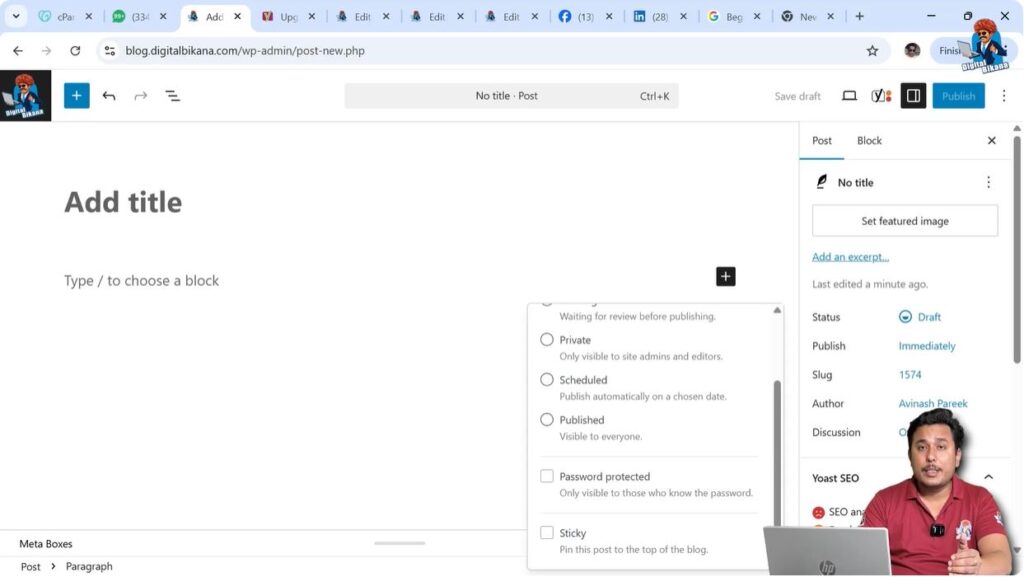Viewport: 1024px width, 577px height.
Task: Enable the Sticky post checkbox
Action: point(547,533)
